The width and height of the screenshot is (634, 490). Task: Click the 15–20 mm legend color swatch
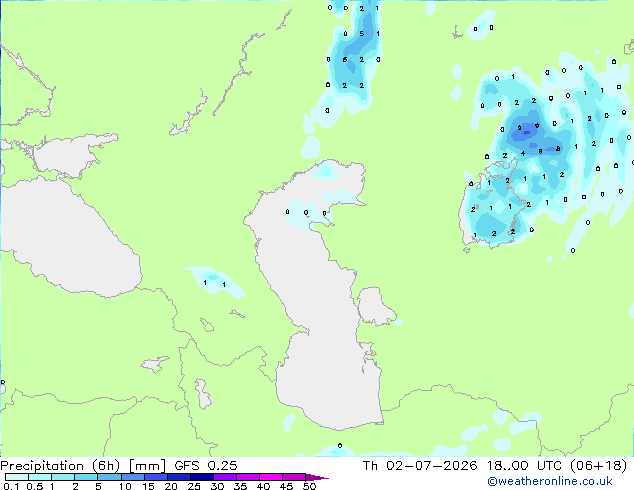point(155,477)
